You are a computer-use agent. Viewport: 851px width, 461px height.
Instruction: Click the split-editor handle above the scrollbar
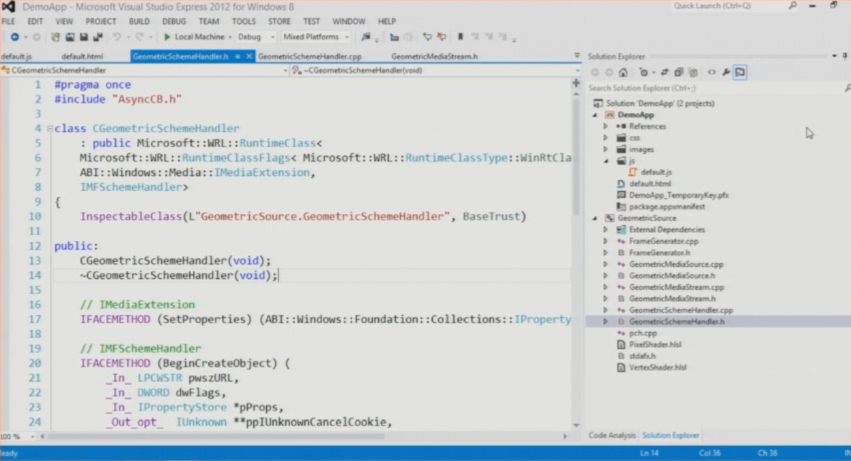[576, 83]
